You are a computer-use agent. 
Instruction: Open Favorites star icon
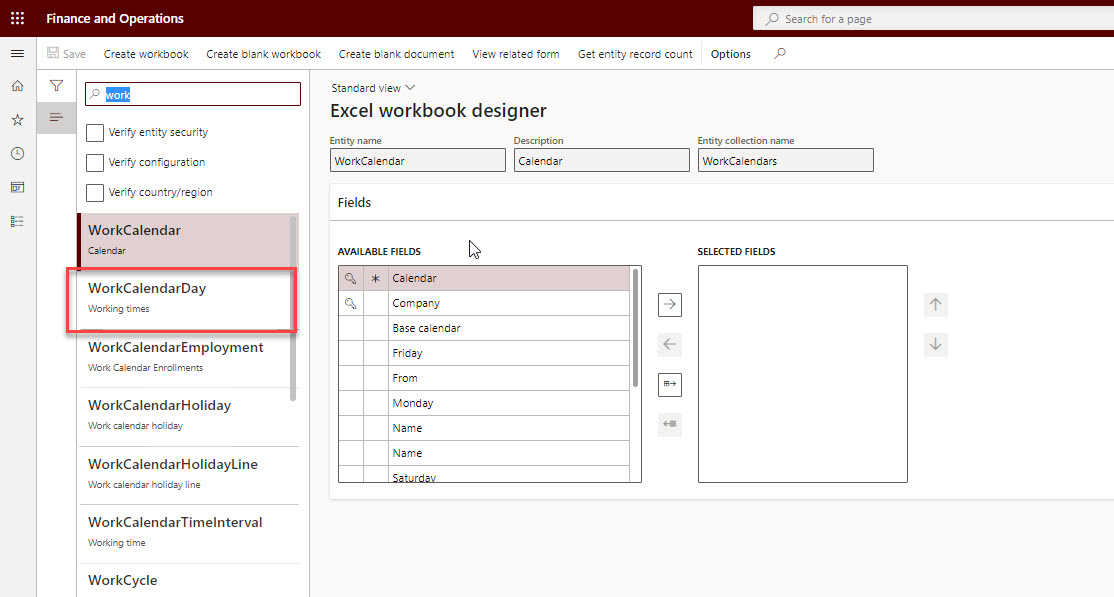(18, 120)
